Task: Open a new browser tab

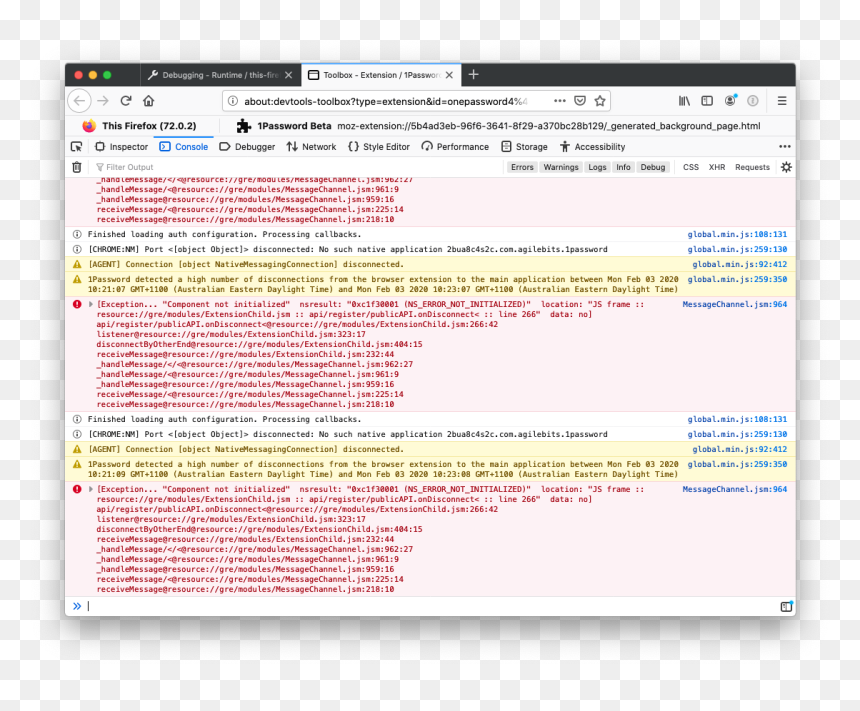Action: pos(474,75)
